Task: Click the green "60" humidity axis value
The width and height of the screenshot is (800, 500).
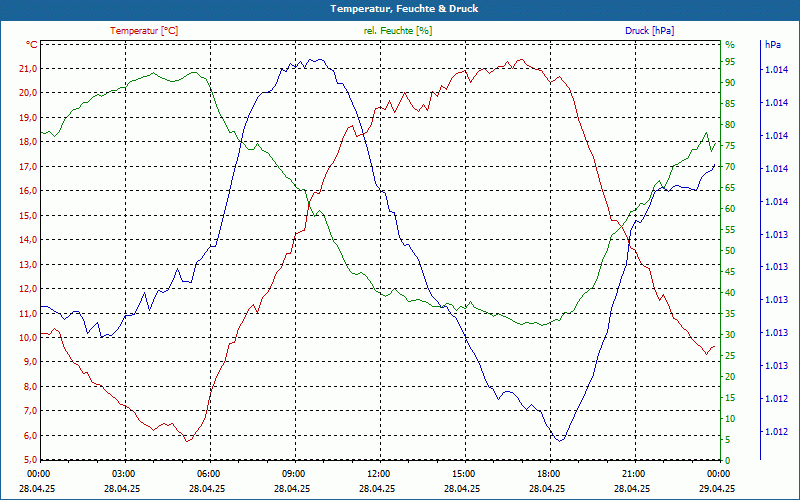Action: 730,209
